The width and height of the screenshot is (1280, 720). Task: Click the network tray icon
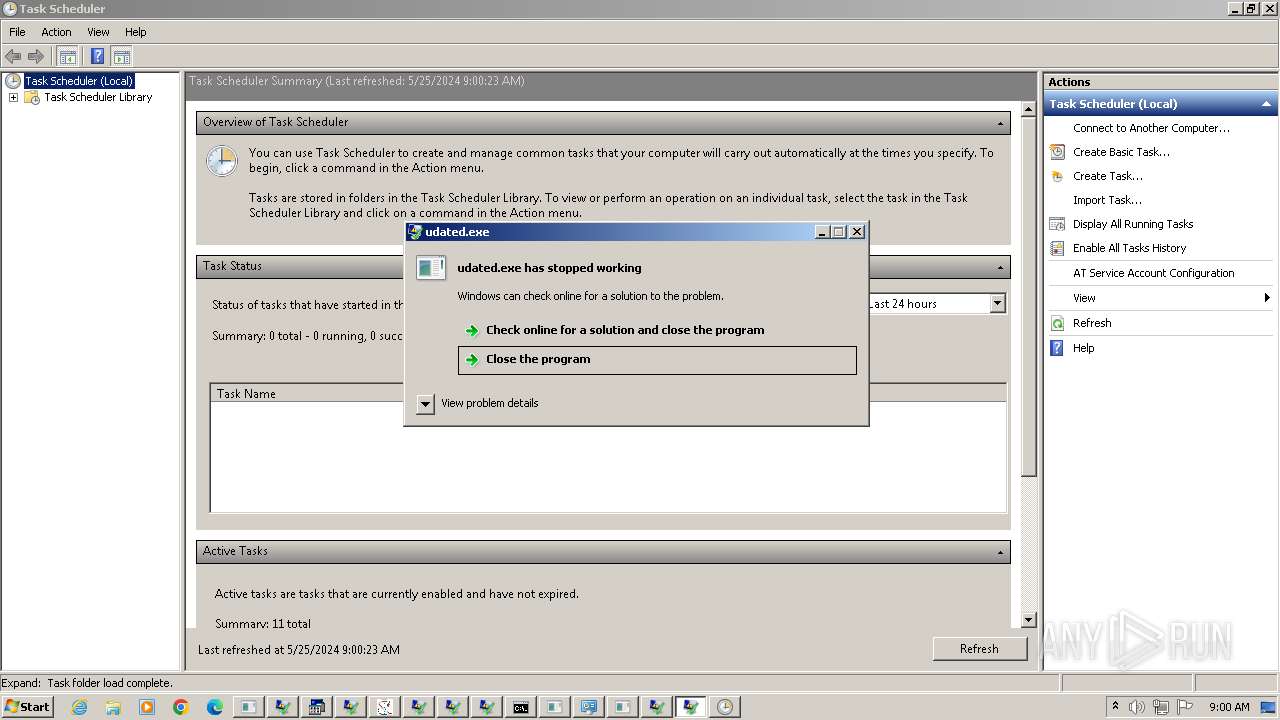1161,707
